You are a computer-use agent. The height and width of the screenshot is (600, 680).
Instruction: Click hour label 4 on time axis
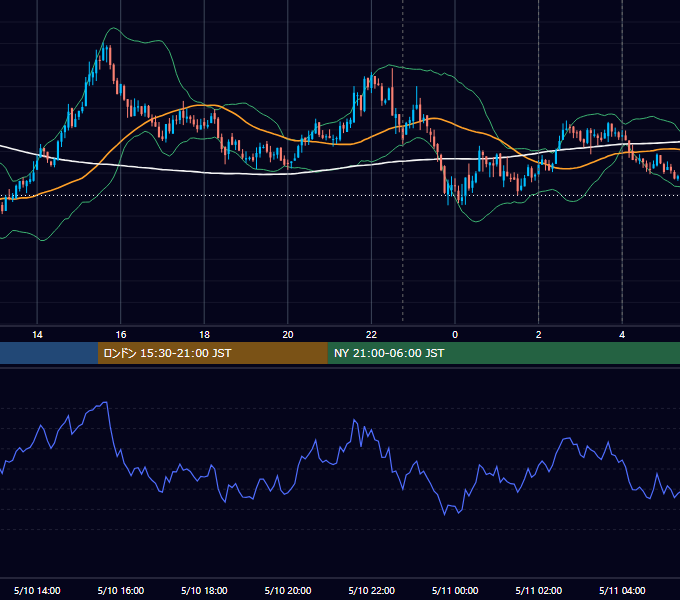pos(622,335)
